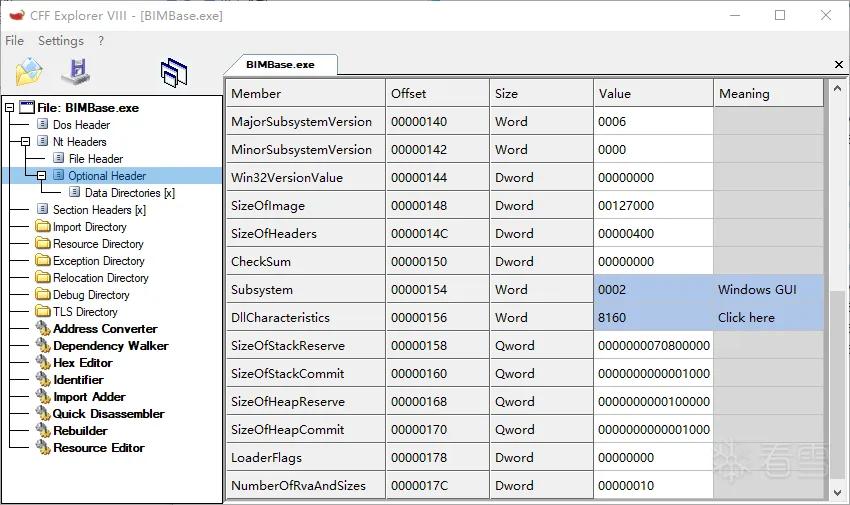
Task: Click offset 00000160 of SizeOfStackCommit
Action: tap(437, 373)
